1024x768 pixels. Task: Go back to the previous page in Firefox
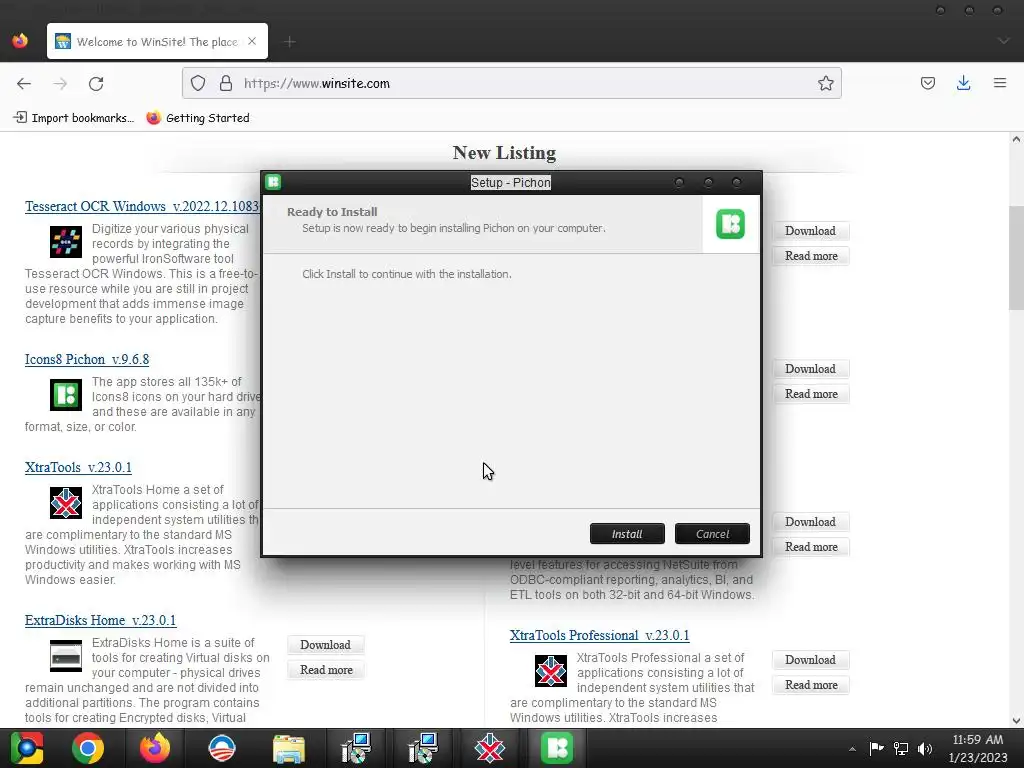pos(24,84)
